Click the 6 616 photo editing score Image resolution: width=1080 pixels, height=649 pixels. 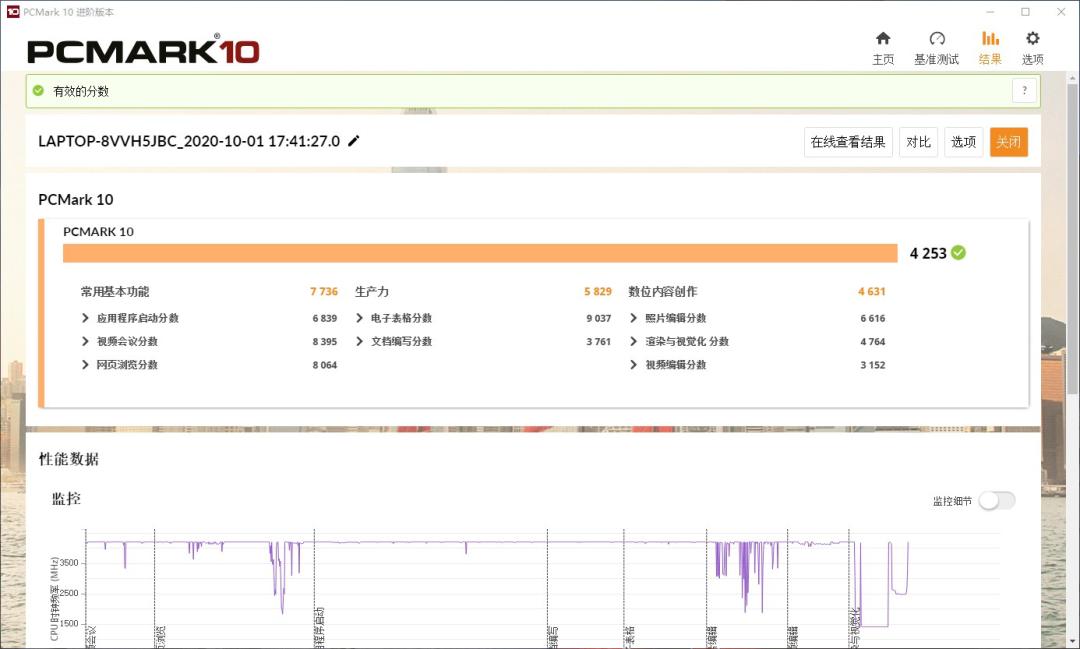(873, 318)
